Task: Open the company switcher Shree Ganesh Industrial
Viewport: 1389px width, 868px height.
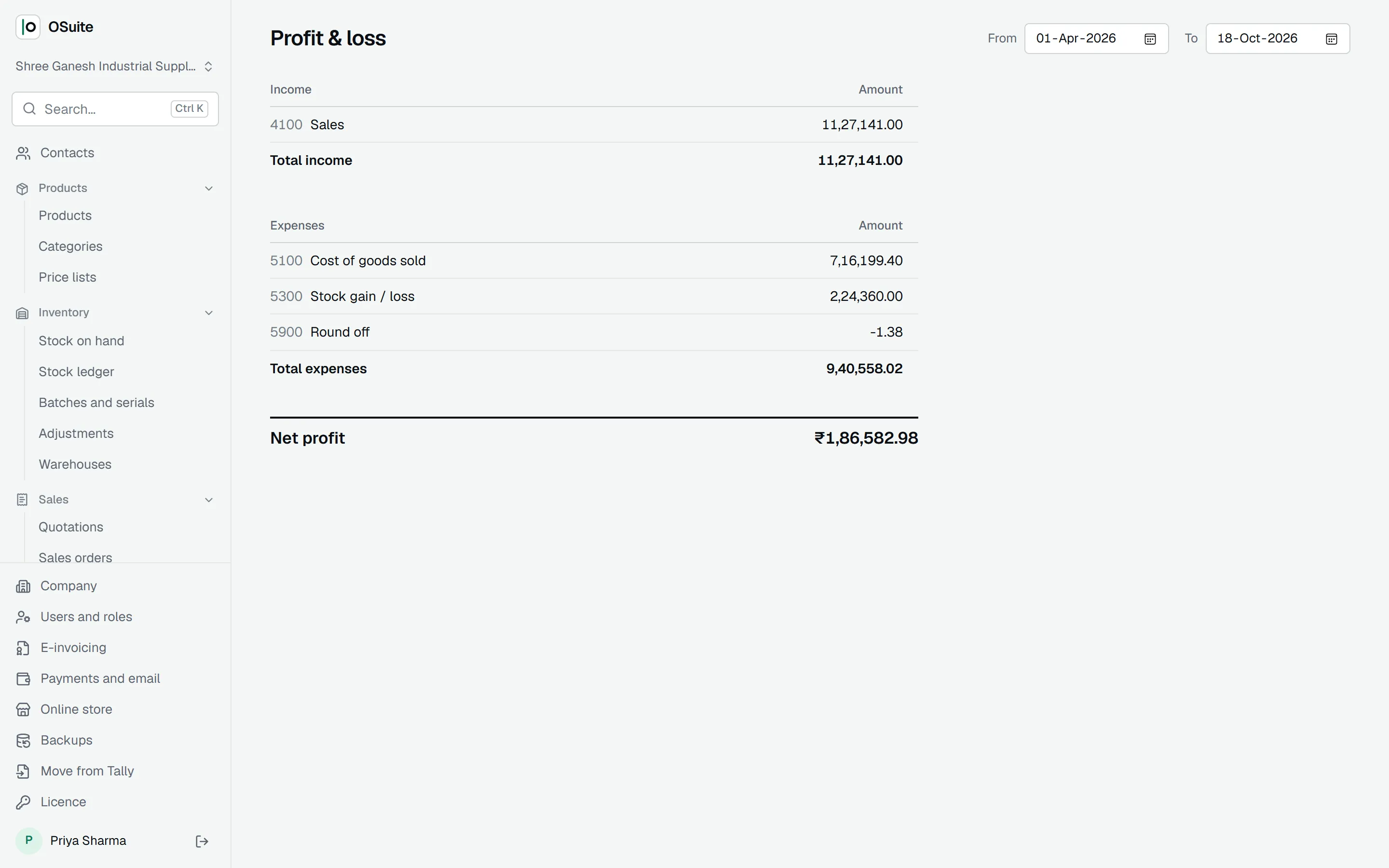Action: 115,67
